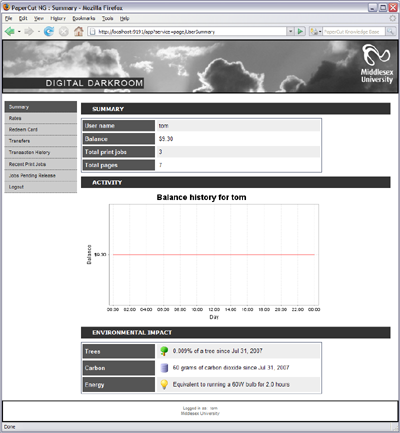Click the Middlesex University logo
Viewport: 400px width, 433px height.
click(377, 64)
